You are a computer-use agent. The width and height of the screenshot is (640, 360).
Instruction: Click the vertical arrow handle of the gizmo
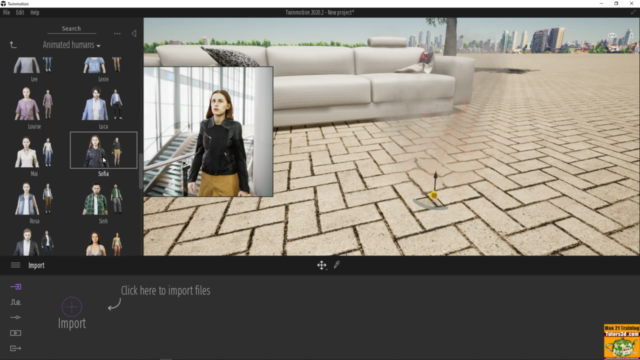click(436, 180)
